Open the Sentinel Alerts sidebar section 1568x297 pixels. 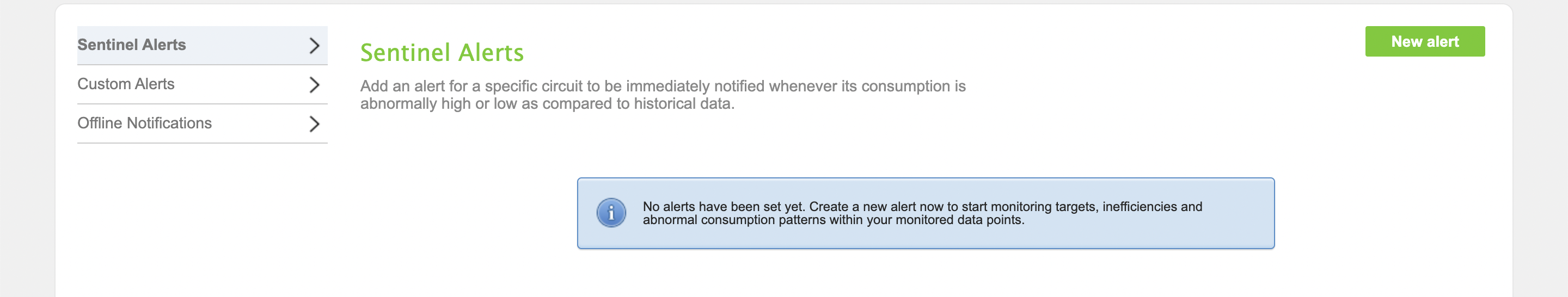[202, 46]
